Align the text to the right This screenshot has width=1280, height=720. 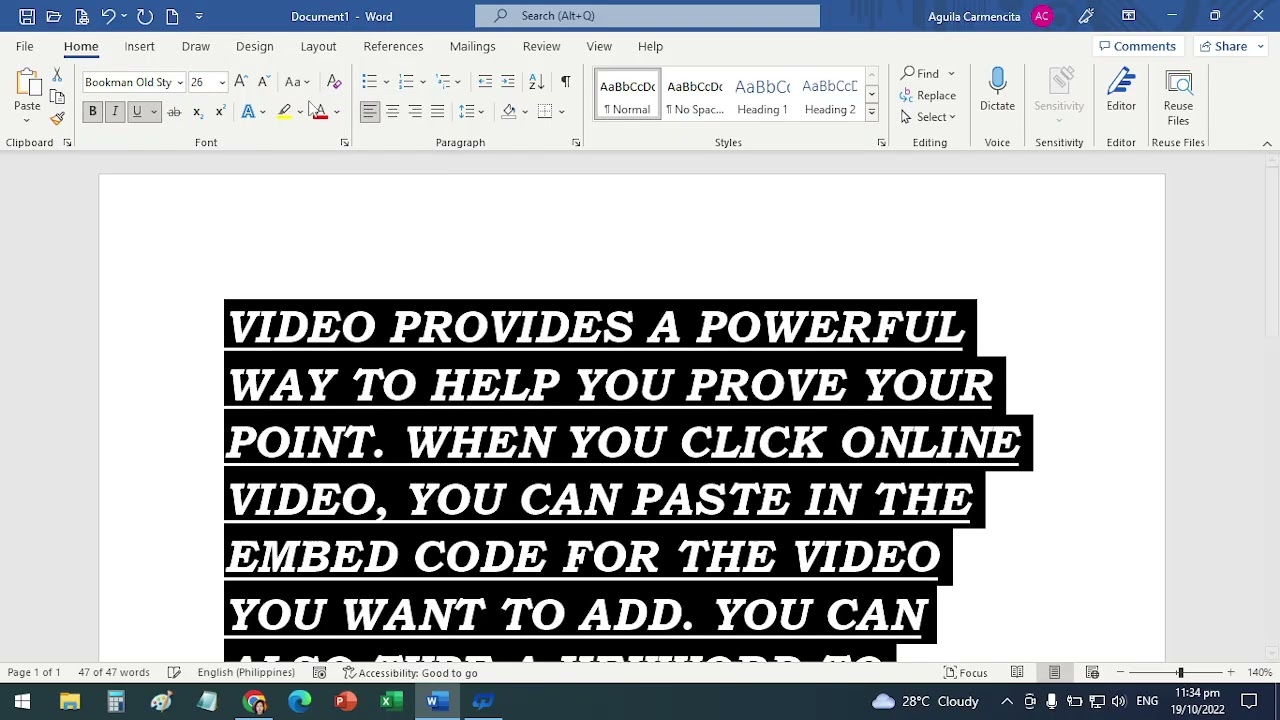pyautogui.click(x=415, y=112)
